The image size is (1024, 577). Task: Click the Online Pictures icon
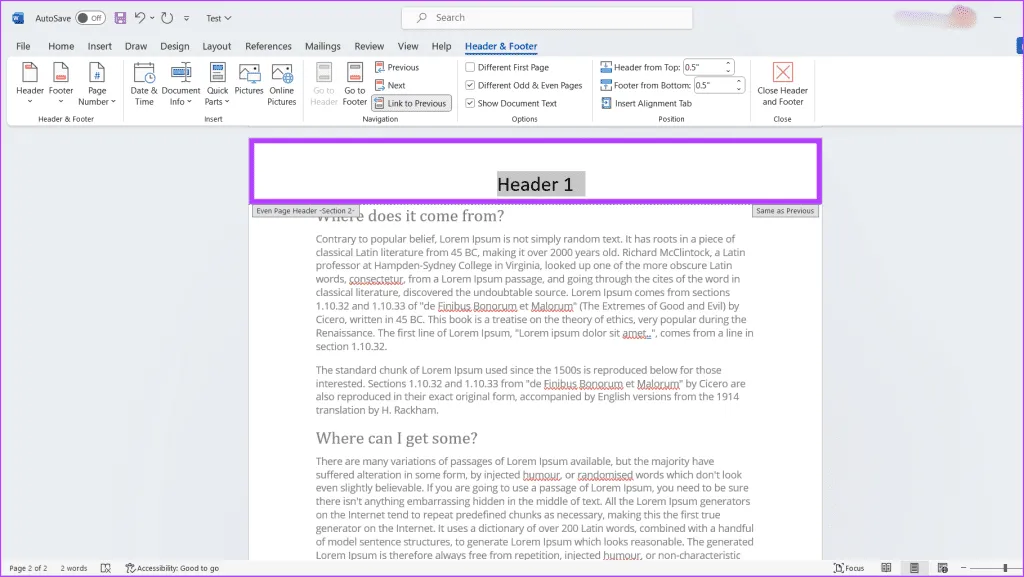point(282,82)
